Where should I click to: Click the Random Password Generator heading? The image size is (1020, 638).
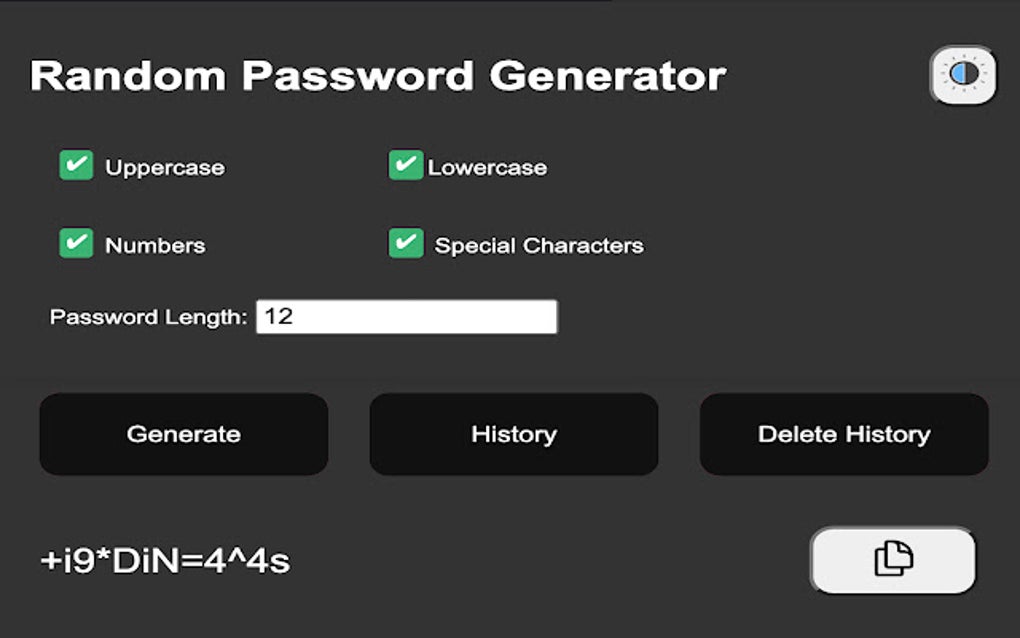378,76
